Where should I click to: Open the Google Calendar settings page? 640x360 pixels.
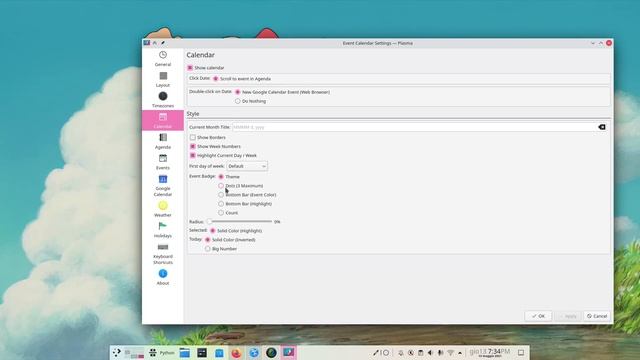[x=163, y=185]
